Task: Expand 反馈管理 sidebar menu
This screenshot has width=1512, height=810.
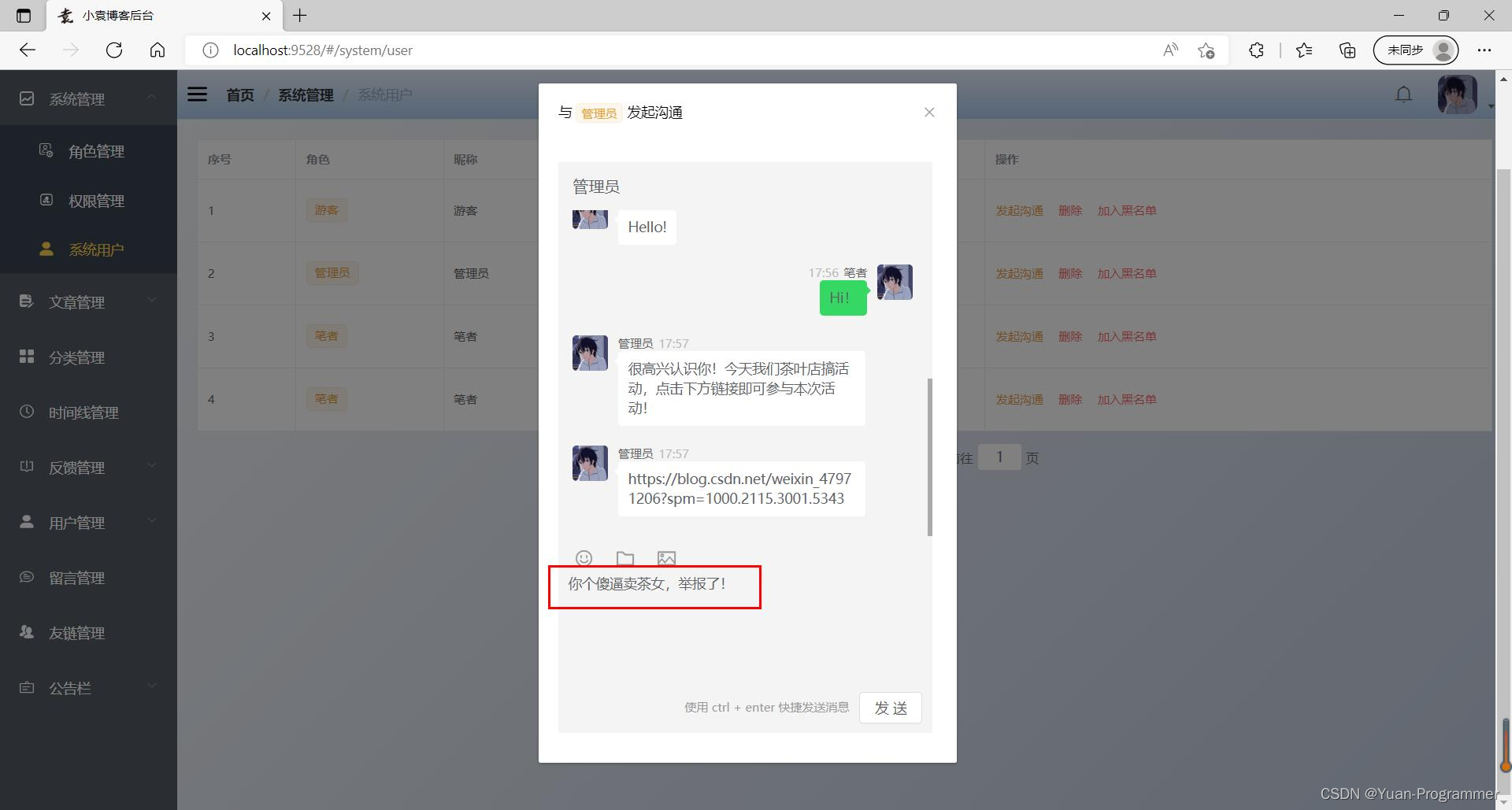Action: pos(88,468)
